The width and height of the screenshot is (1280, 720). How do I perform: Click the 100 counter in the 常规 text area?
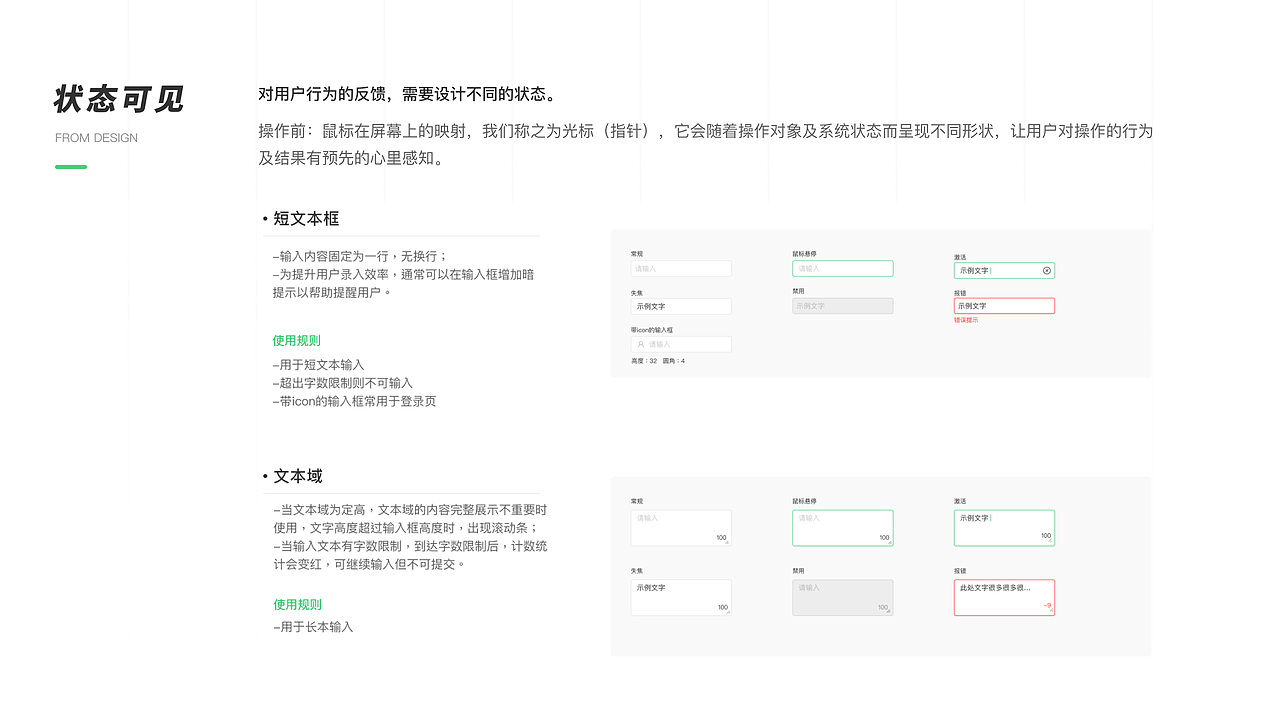pyautogui.click(x=721, y=538)
